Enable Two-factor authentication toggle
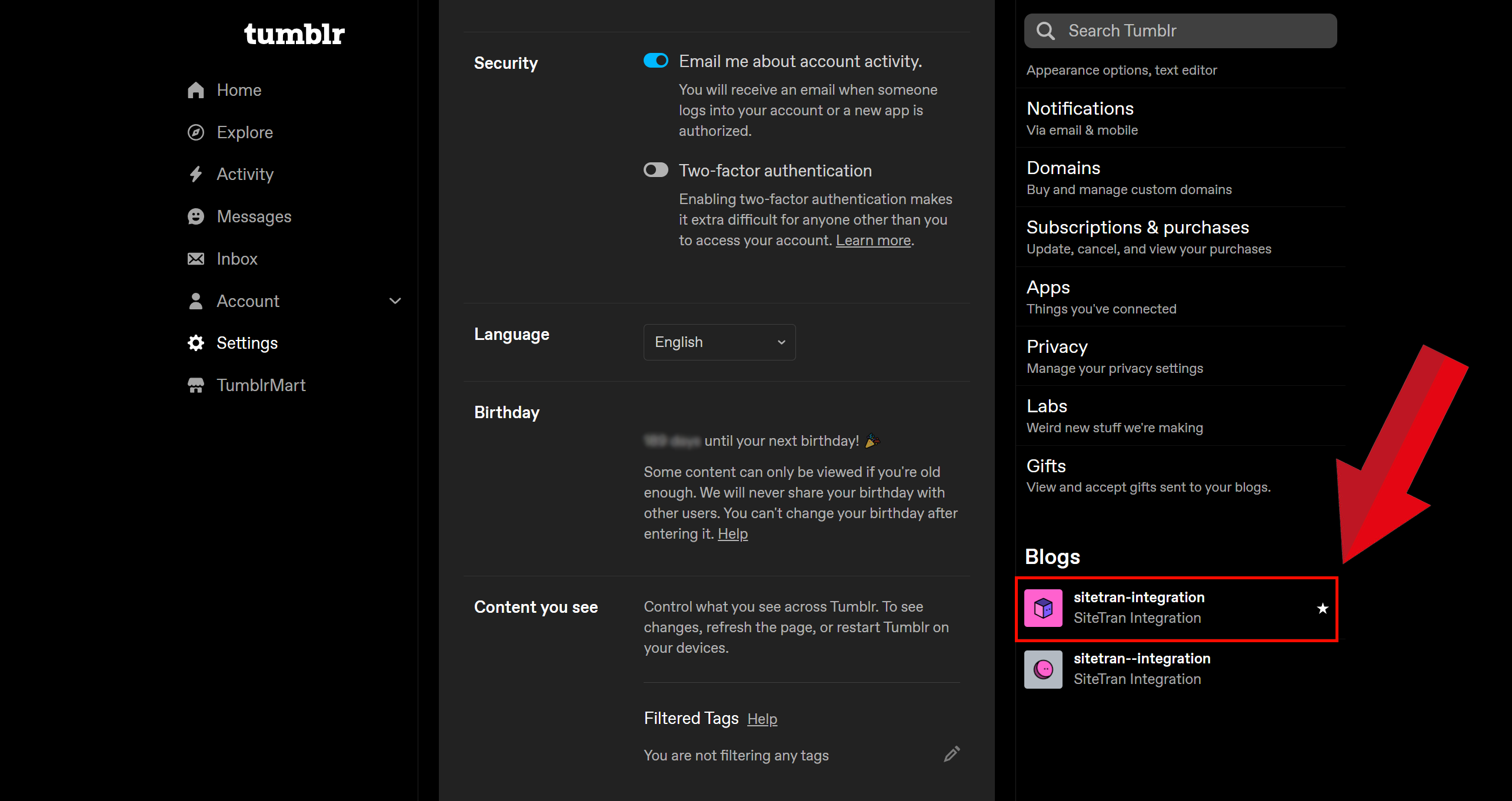This screenshot has width=1512, height=801. pos(656,170)
